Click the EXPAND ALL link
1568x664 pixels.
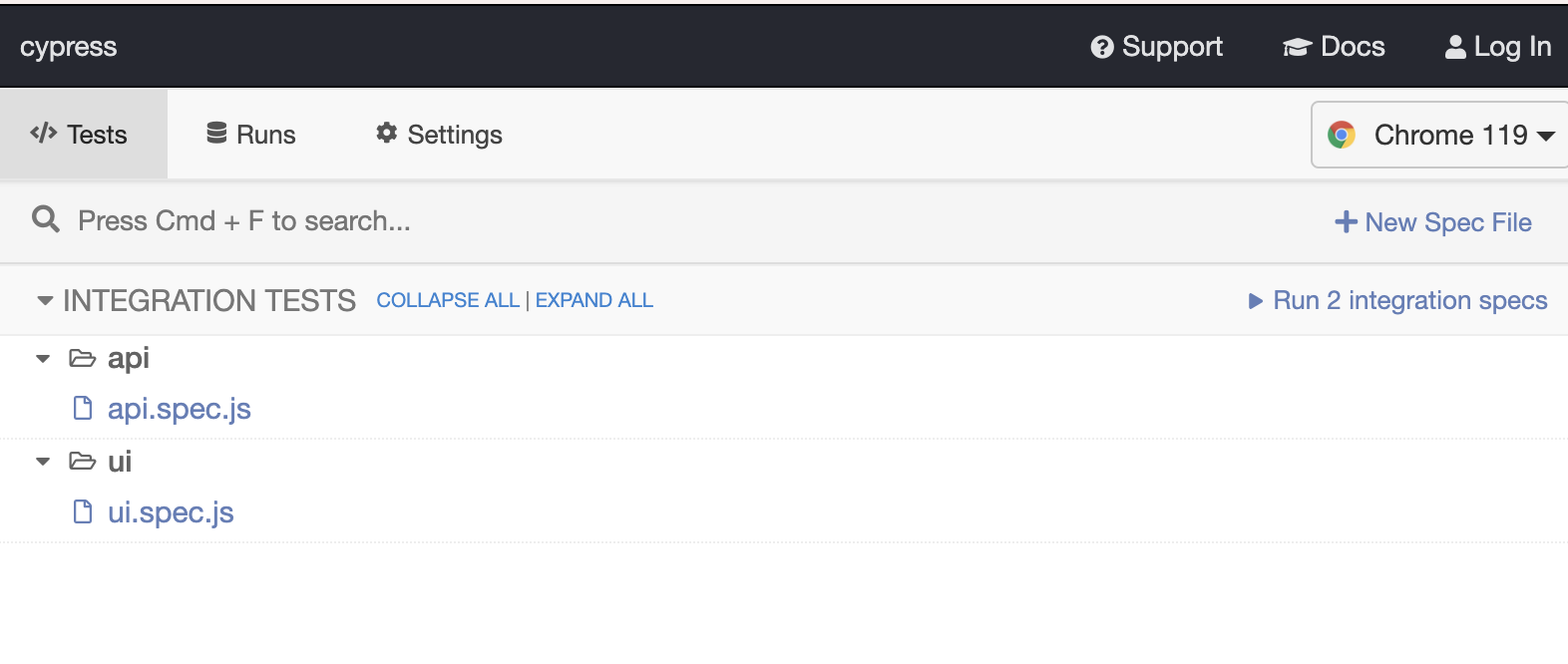pos(594,300)
